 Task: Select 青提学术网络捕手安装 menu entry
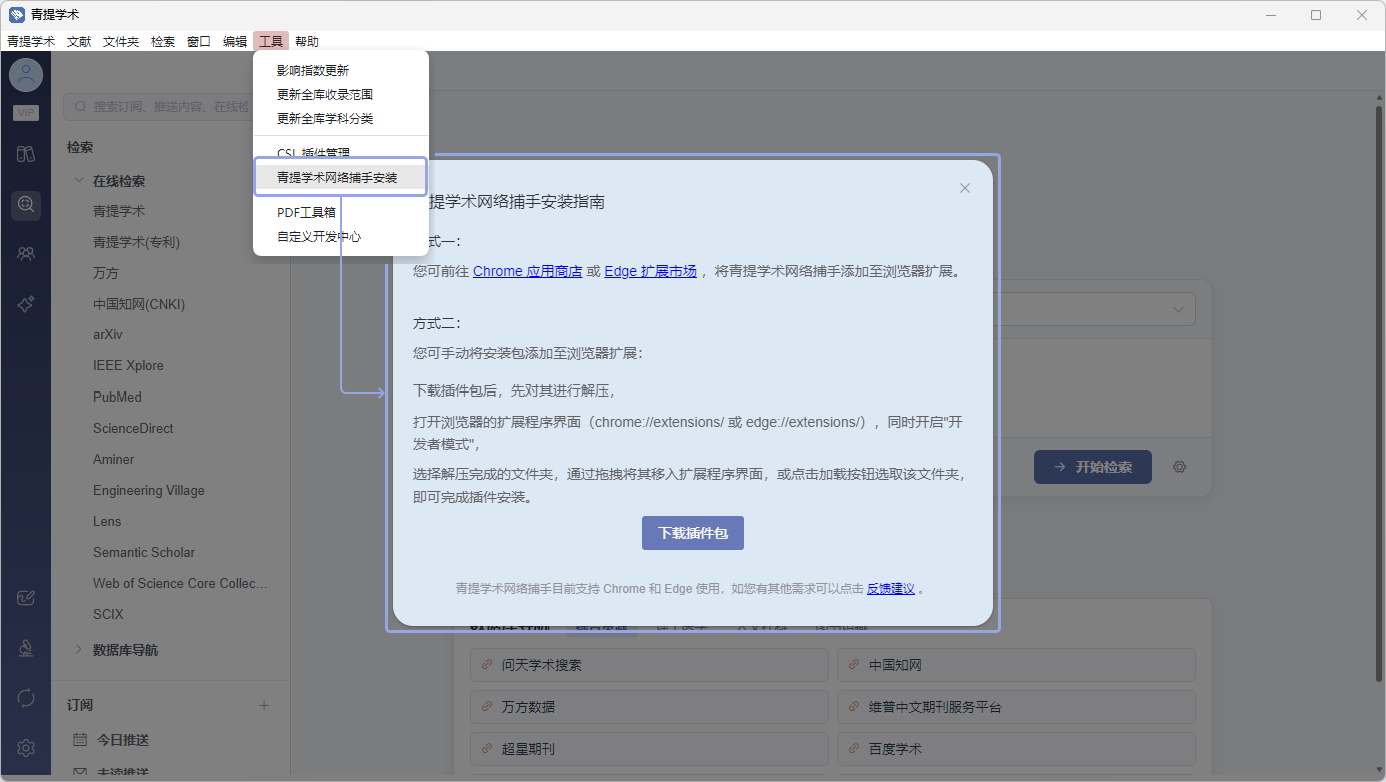[x=341, y=177]
